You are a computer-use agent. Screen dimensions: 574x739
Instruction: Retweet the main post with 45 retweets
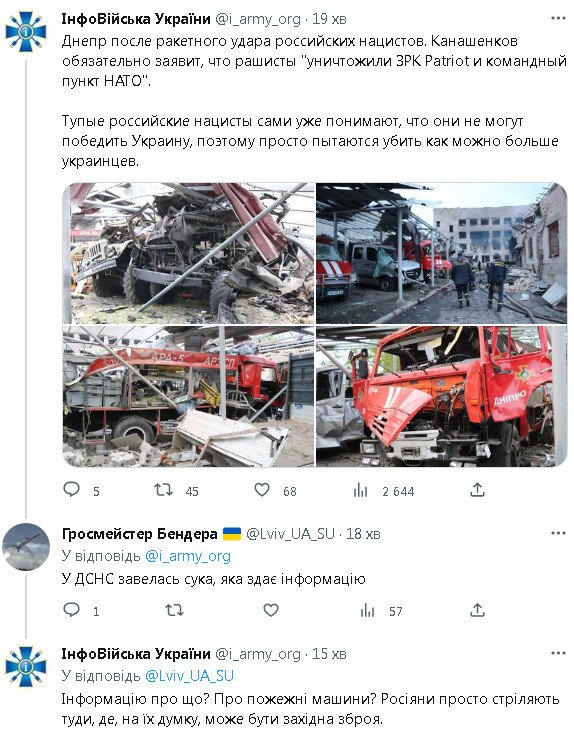[x=164, y=490]
